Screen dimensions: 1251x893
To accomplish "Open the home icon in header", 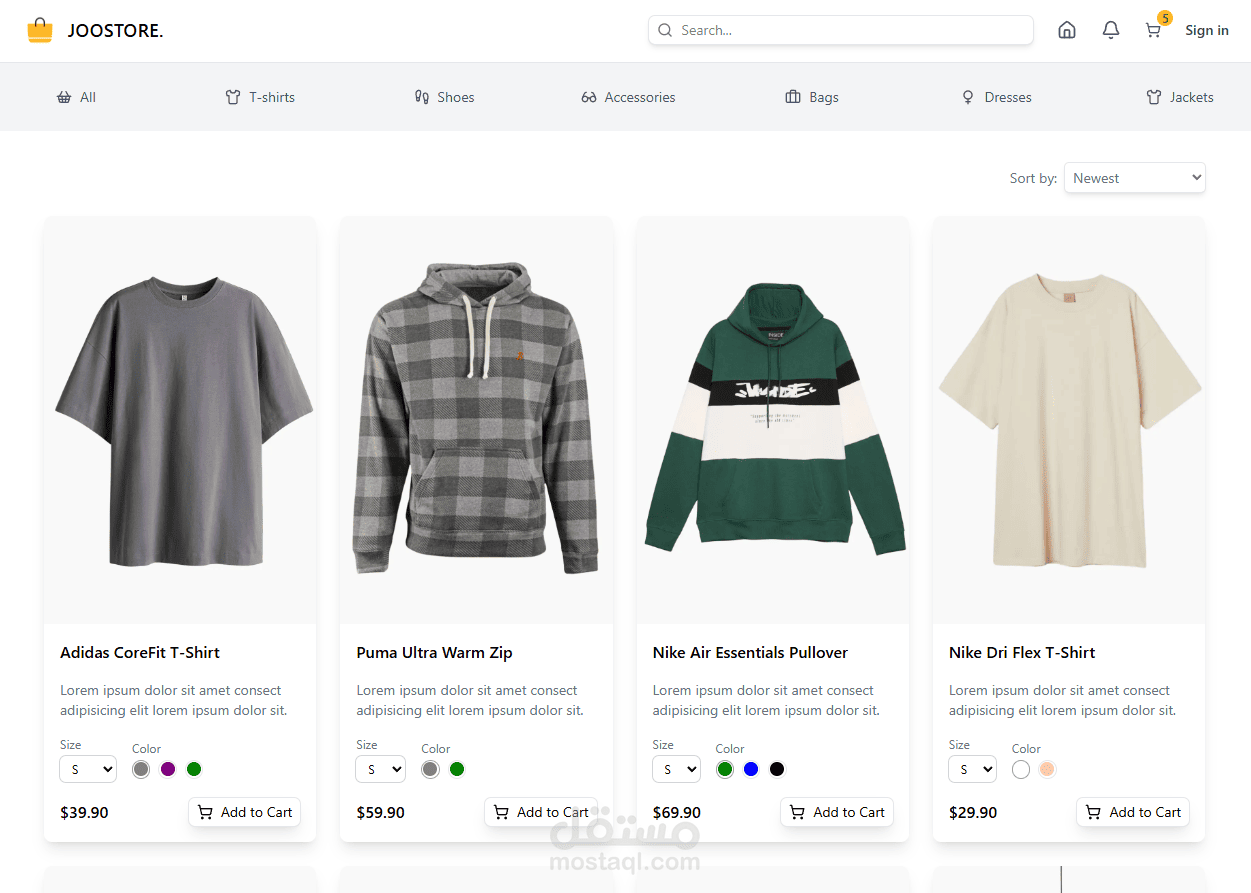I will pos(1067,30).
